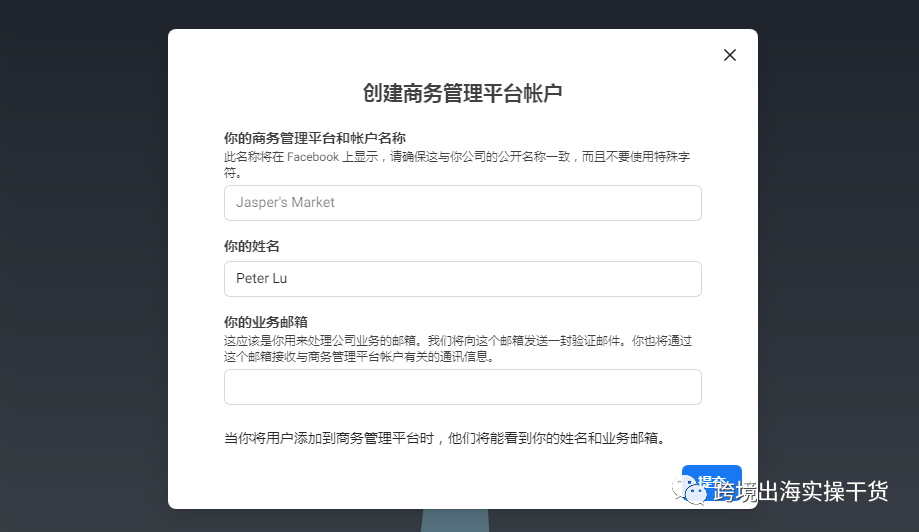Focus the 你的姓名 field containing Peter Lu

tap(462, 279)
